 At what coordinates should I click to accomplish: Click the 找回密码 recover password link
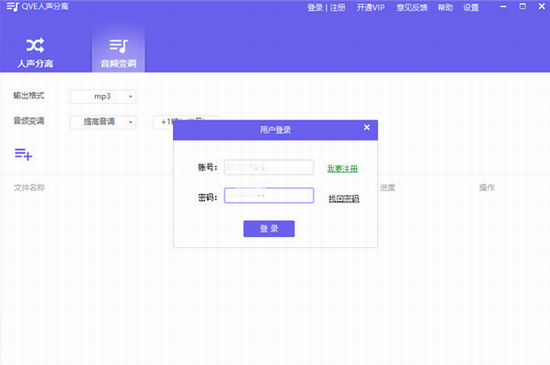344,199
